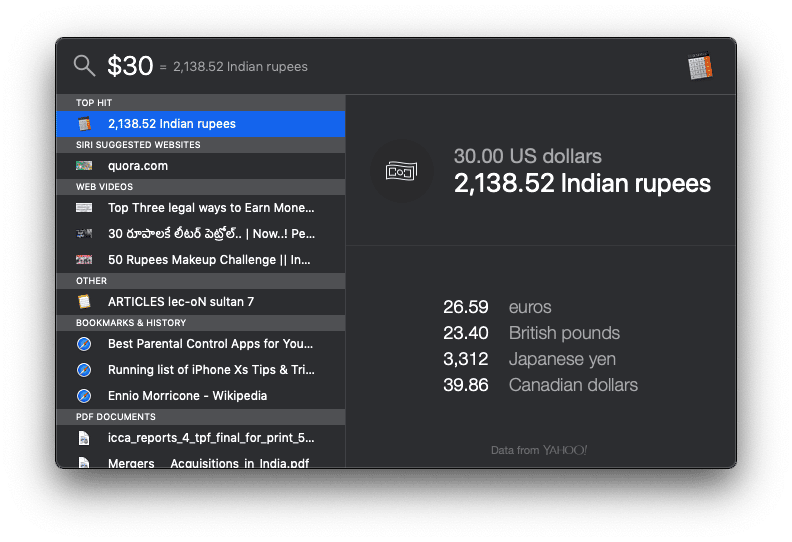Click PDF icon next to icca_reports file
Viewport: 792px width, 542px height.
pos(85,438)
